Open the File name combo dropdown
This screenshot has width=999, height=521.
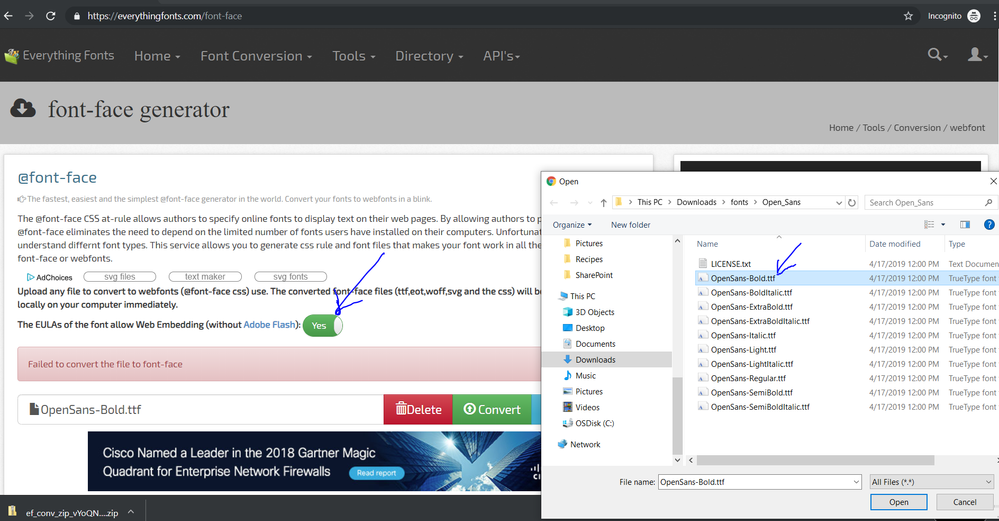coord(856,482)
